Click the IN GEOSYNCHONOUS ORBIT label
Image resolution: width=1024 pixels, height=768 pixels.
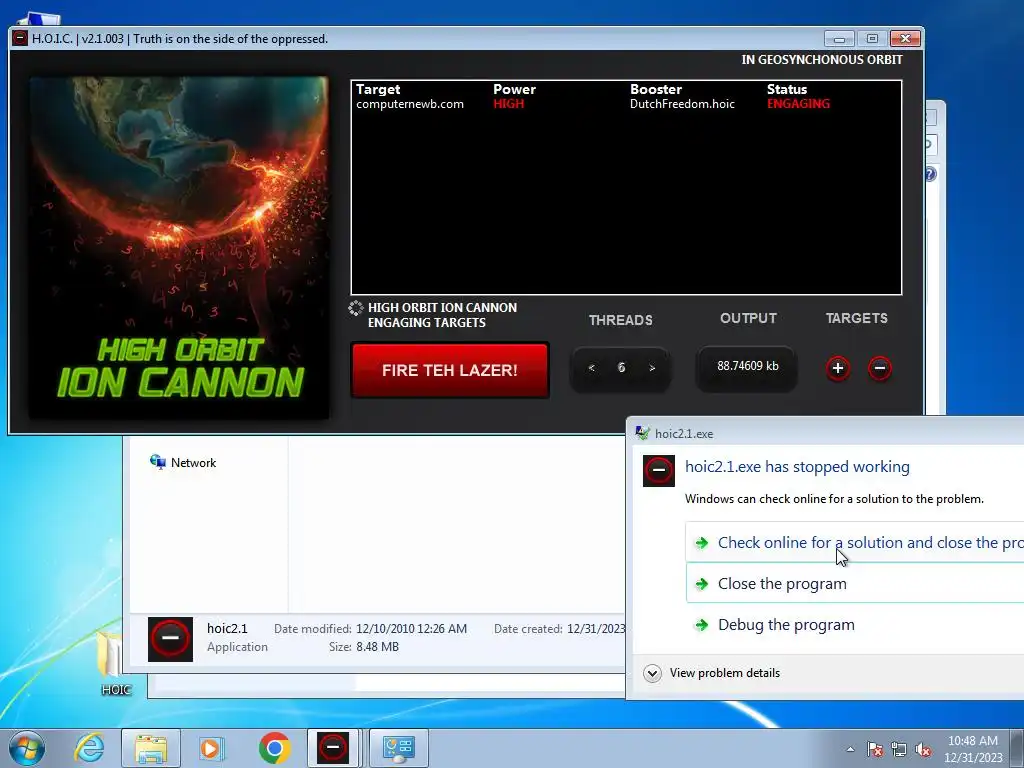tap(822, 59)
